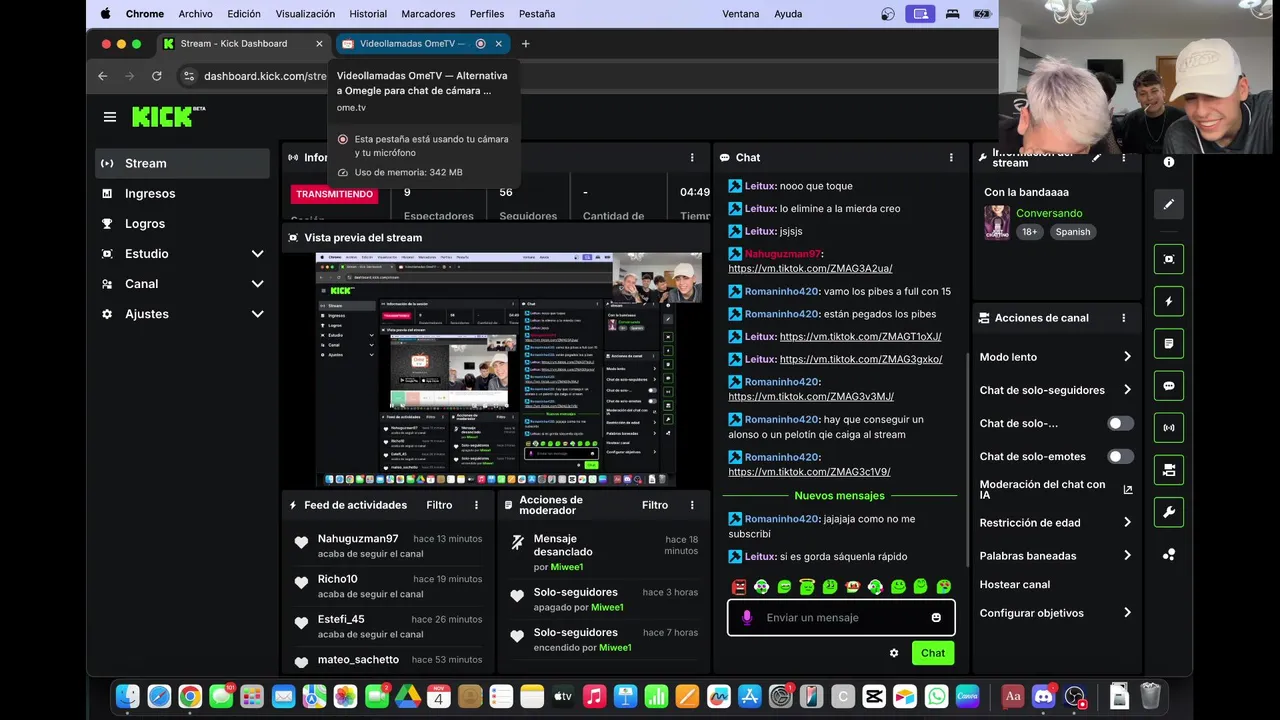The image size is (1280, 720).
Task: Go back in Chrome
Action: [102, 76]
